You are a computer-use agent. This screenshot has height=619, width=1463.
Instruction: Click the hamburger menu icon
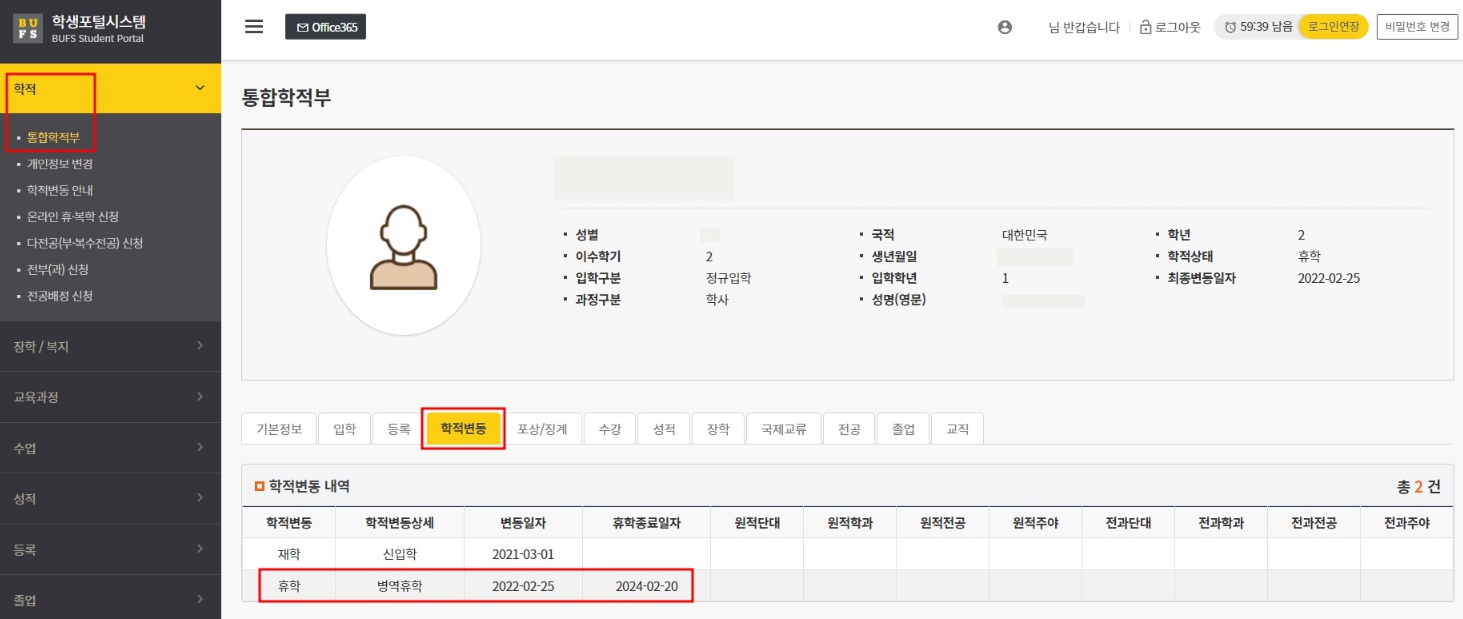coord(254,27)
